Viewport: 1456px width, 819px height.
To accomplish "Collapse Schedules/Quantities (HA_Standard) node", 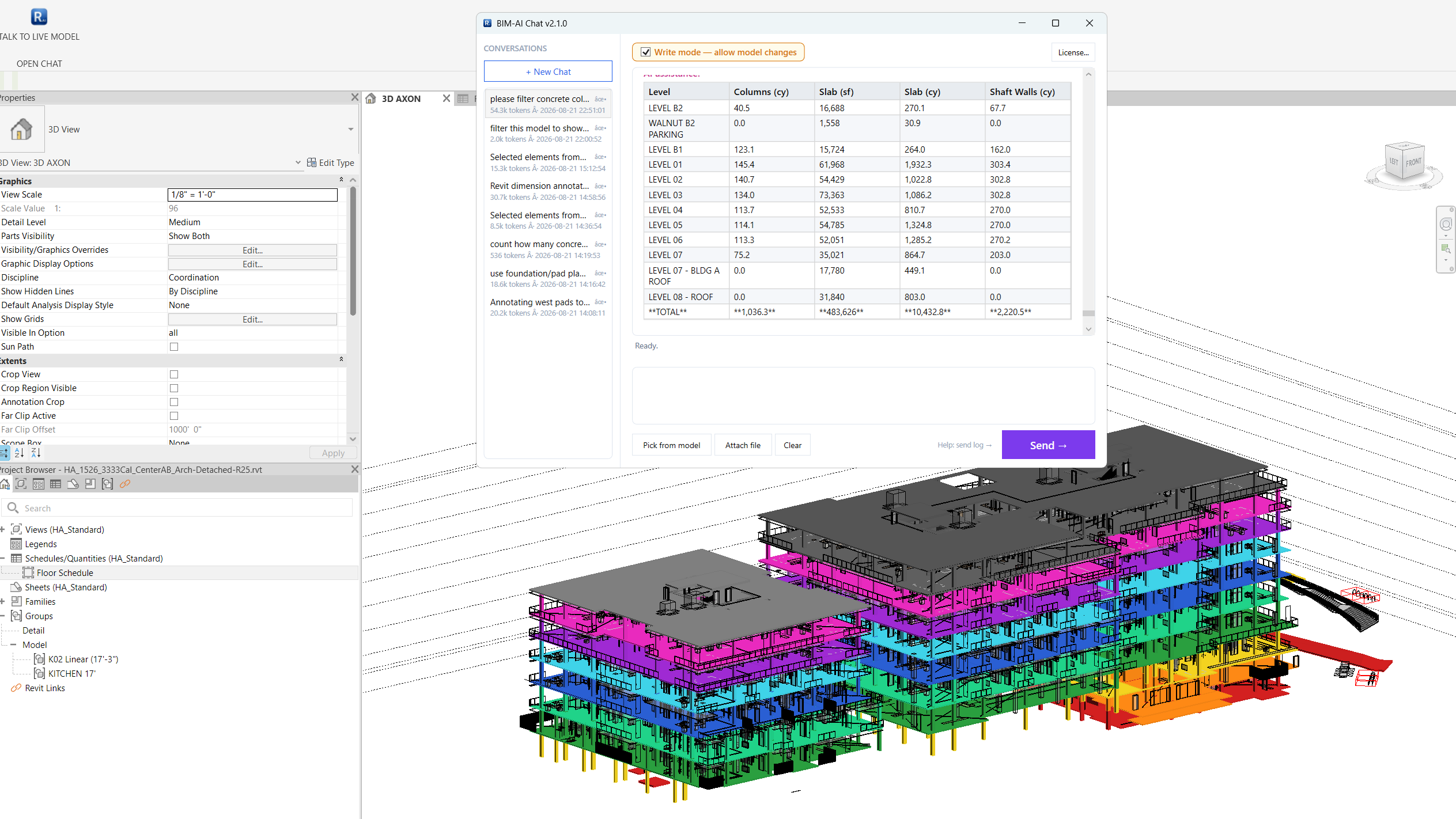I will click(x=3, y=558).
